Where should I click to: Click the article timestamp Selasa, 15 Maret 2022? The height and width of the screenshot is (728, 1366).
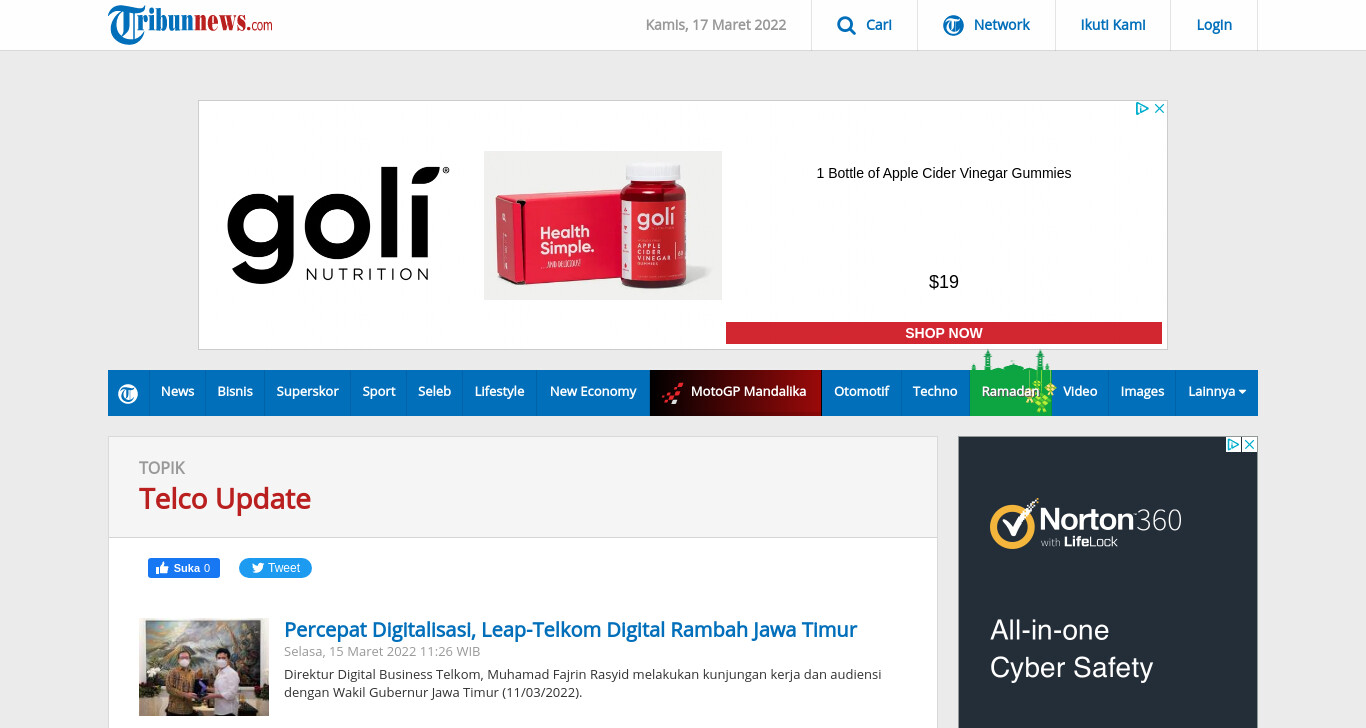click(382, 651)
